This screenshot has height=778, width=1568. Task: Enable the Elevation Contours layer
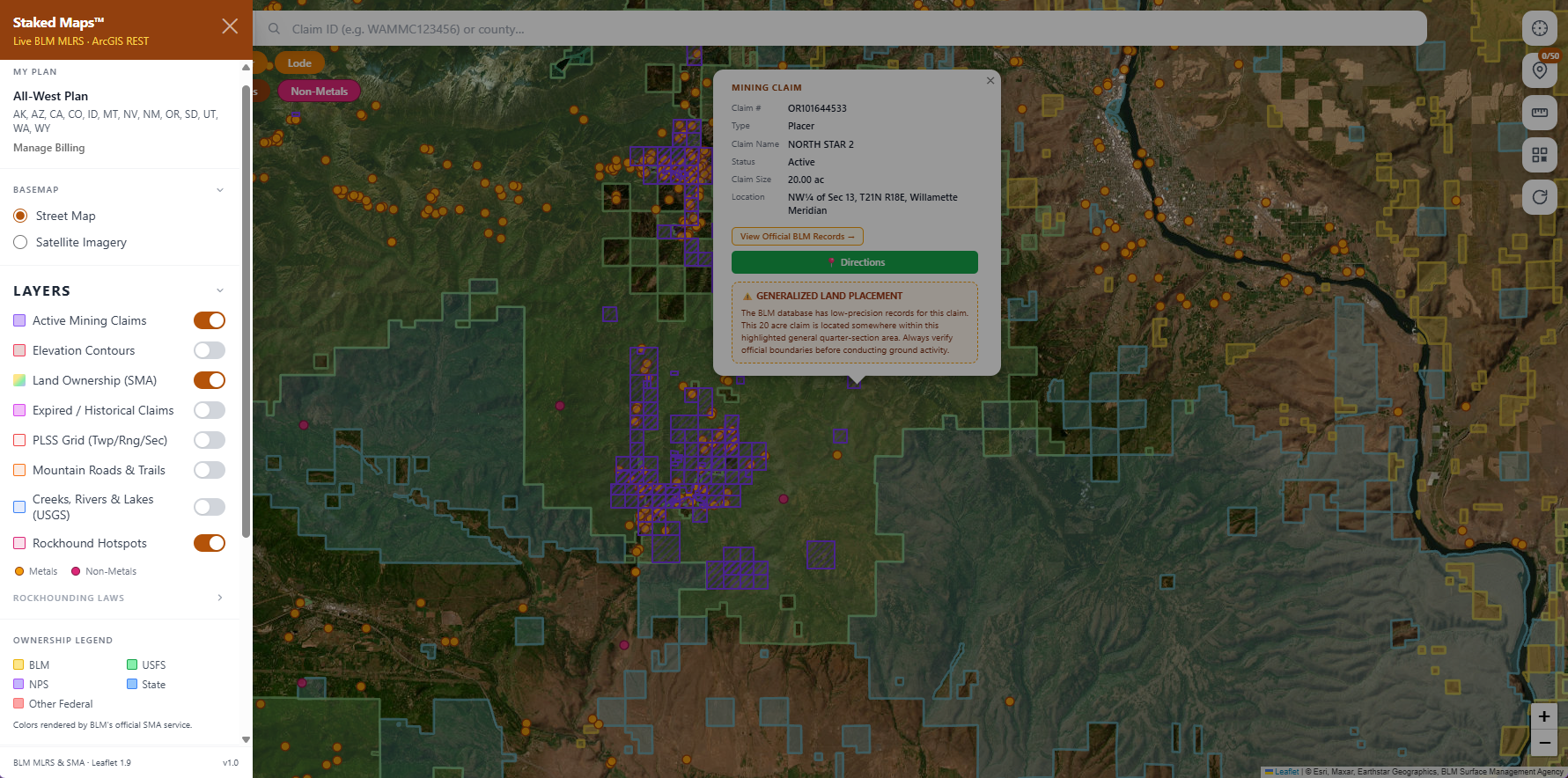tap(210, 350)
